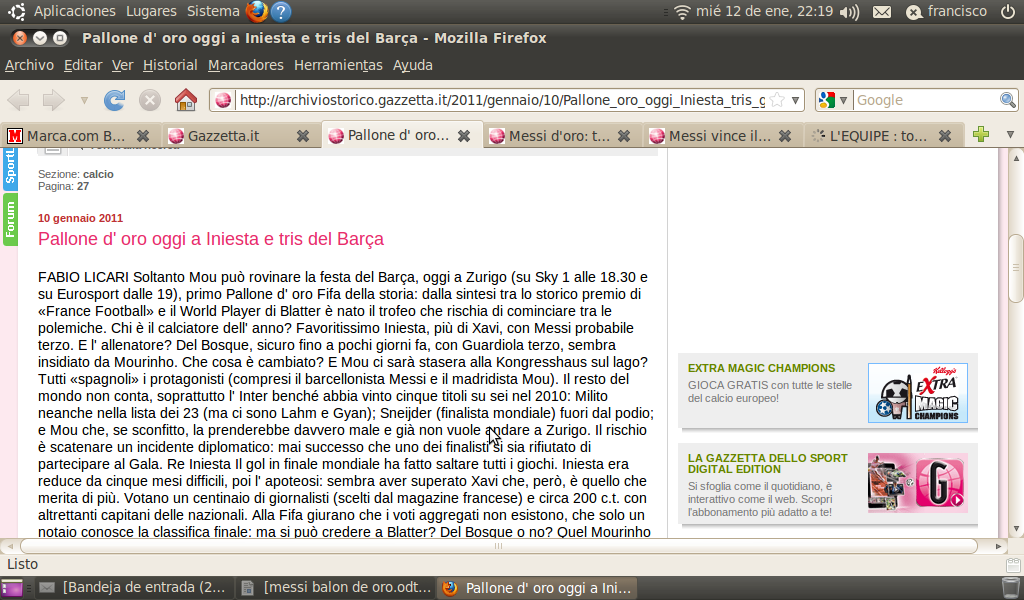Click the horizontal scrollbar at page bottom
The height and width of the screenshot is (600, 1024).
tap(500, 546)
